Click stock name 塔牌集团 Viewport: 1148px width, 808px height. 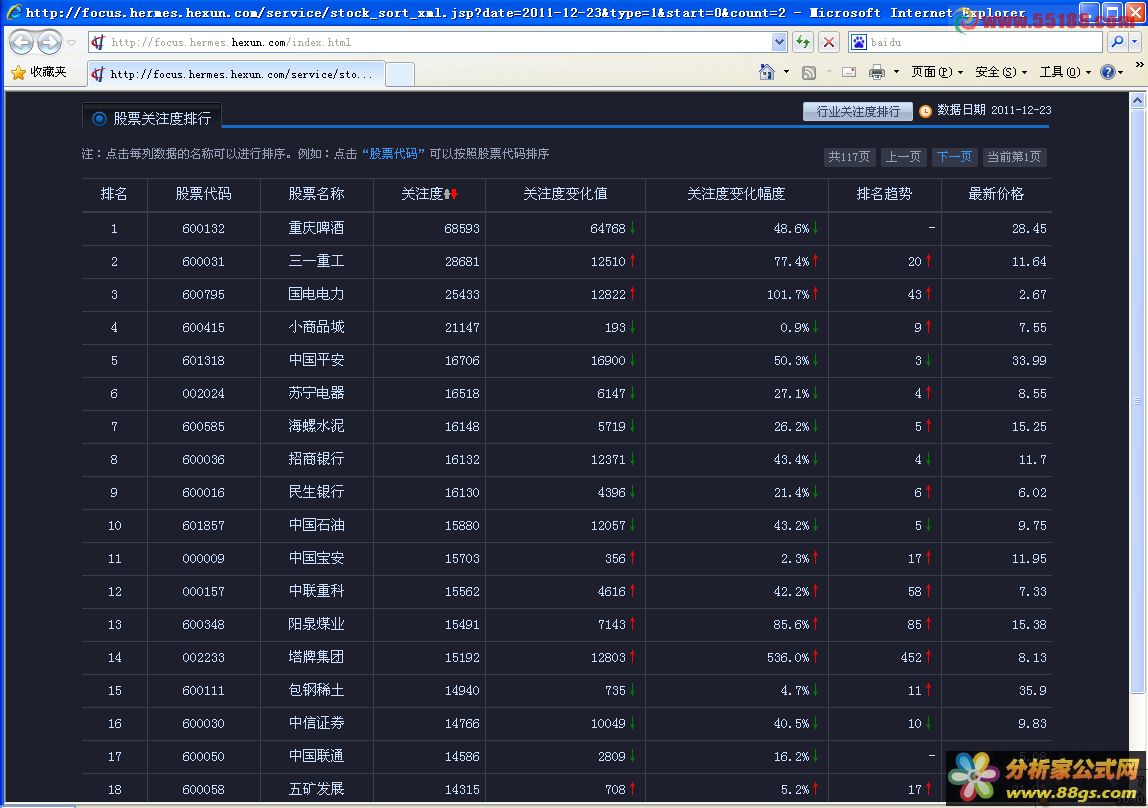point(316,656)
